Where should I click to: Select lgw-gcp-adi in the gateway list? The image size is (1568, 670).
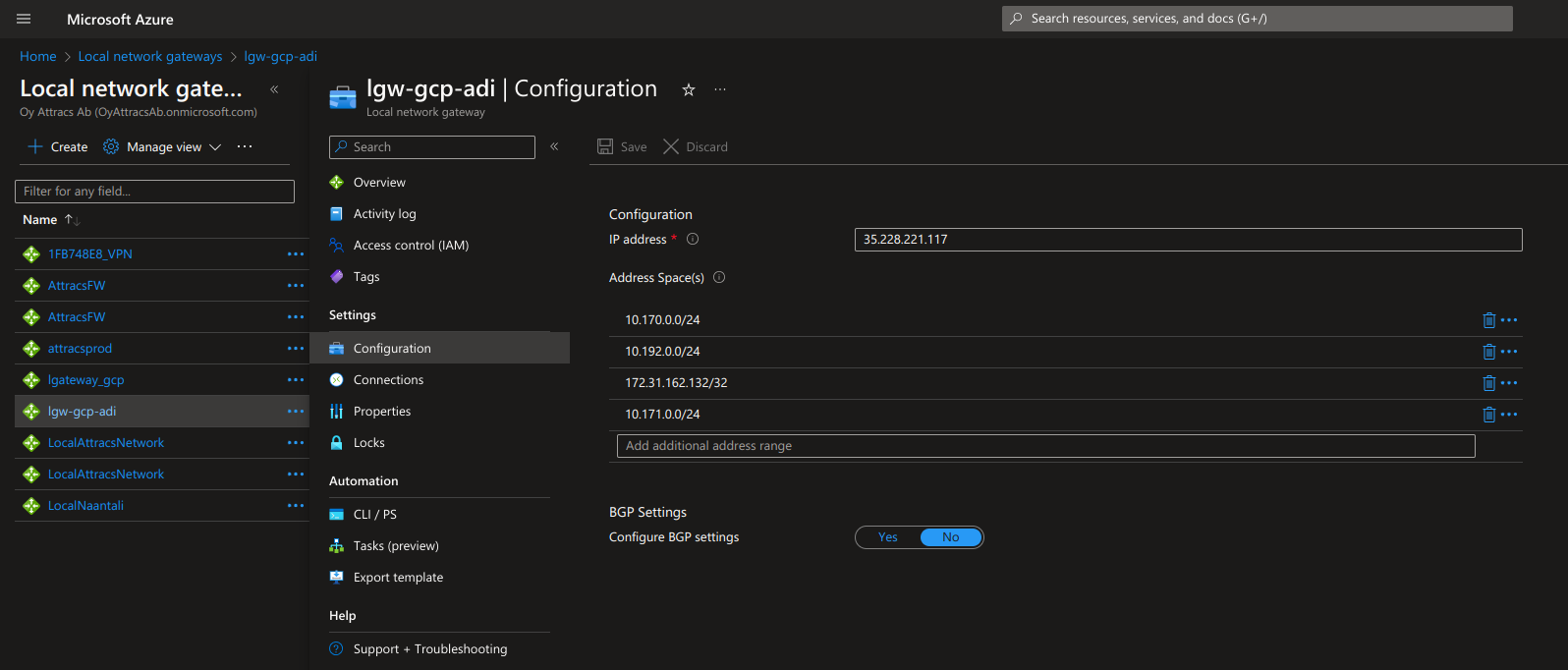pos(83,412)
